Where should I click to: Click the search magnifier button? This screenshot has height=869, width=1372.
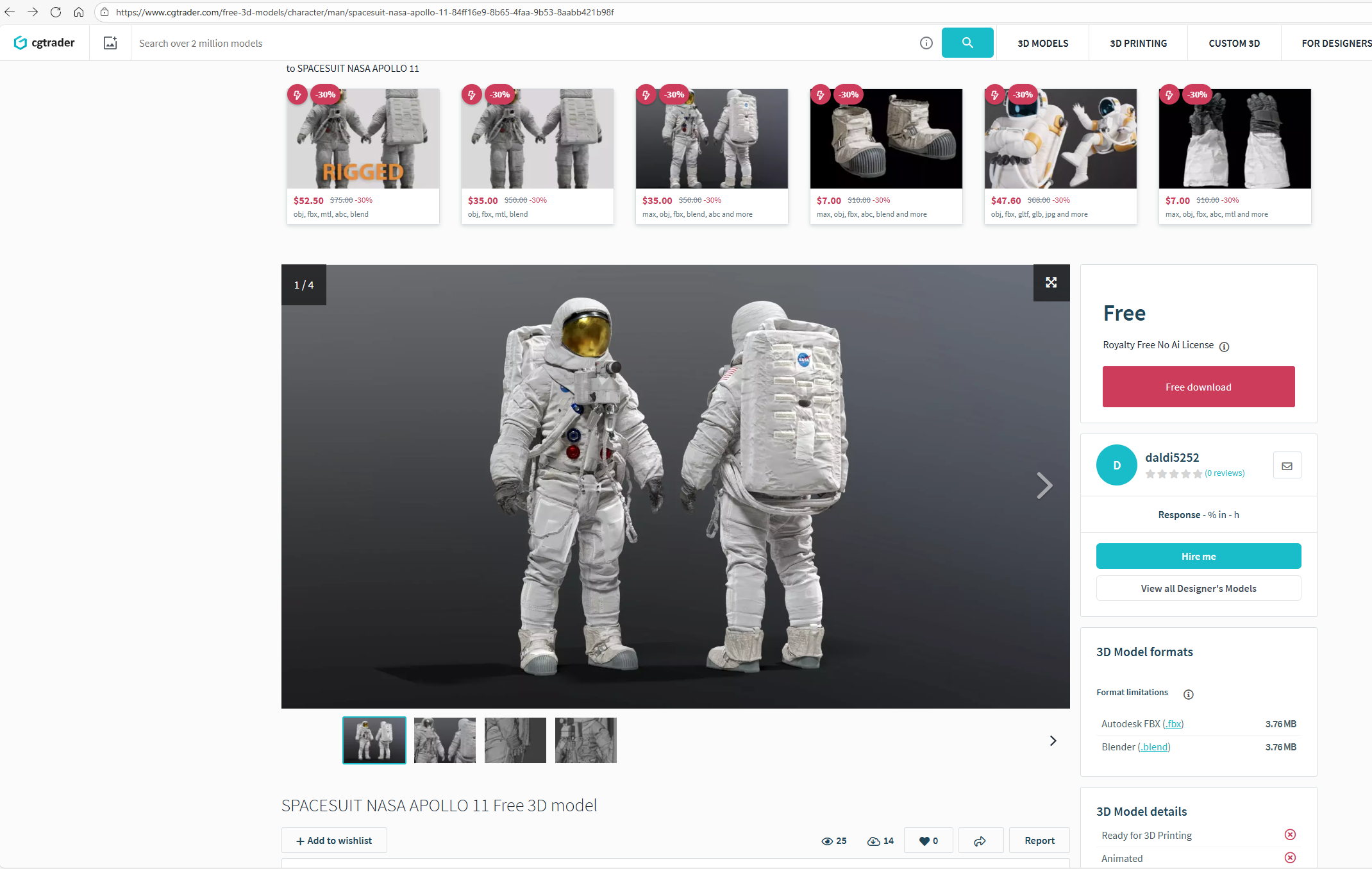pos(967,43)
